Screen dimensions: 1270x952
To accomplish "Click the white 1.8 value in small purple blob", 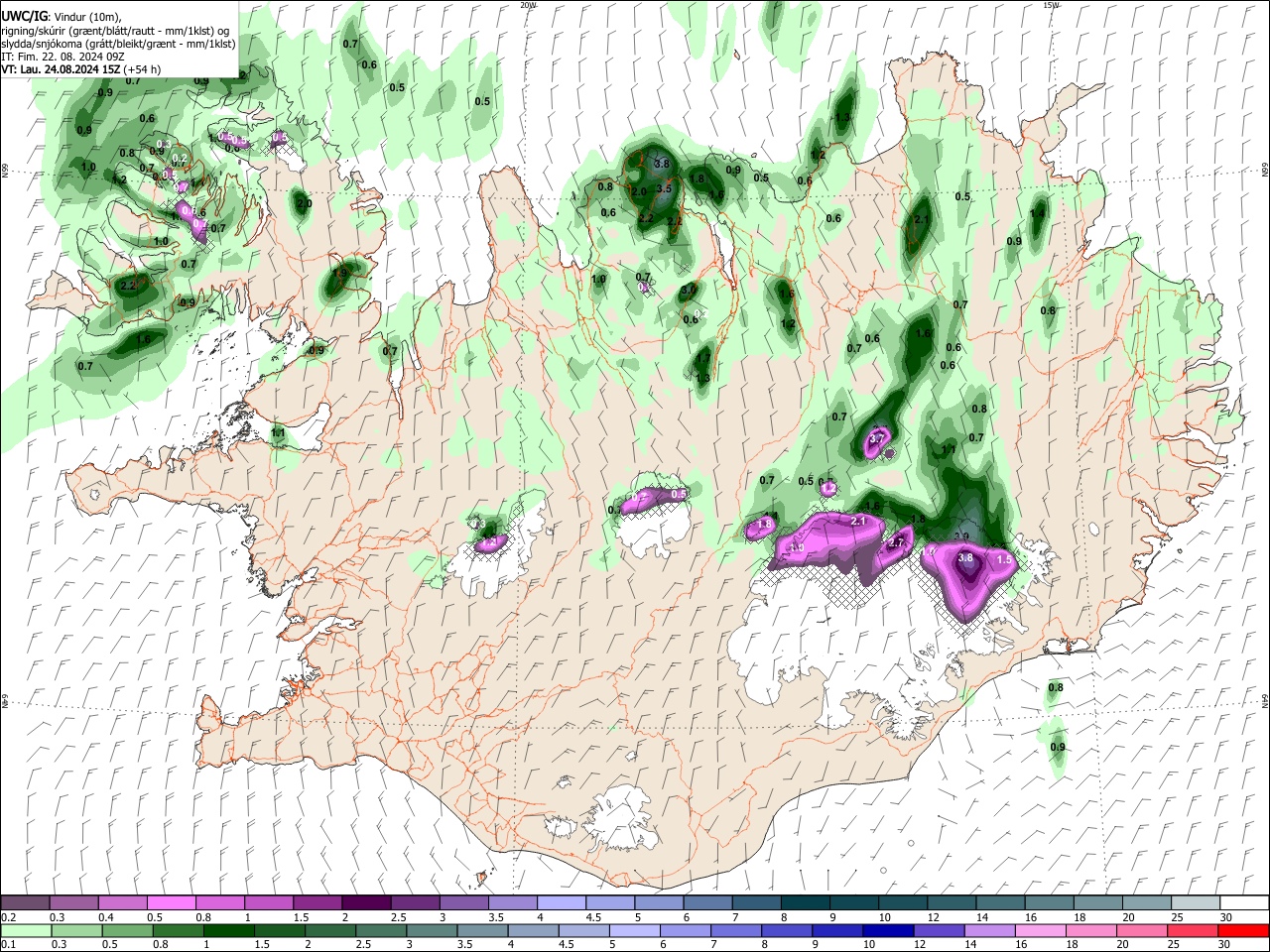I will tap(765, 525).
